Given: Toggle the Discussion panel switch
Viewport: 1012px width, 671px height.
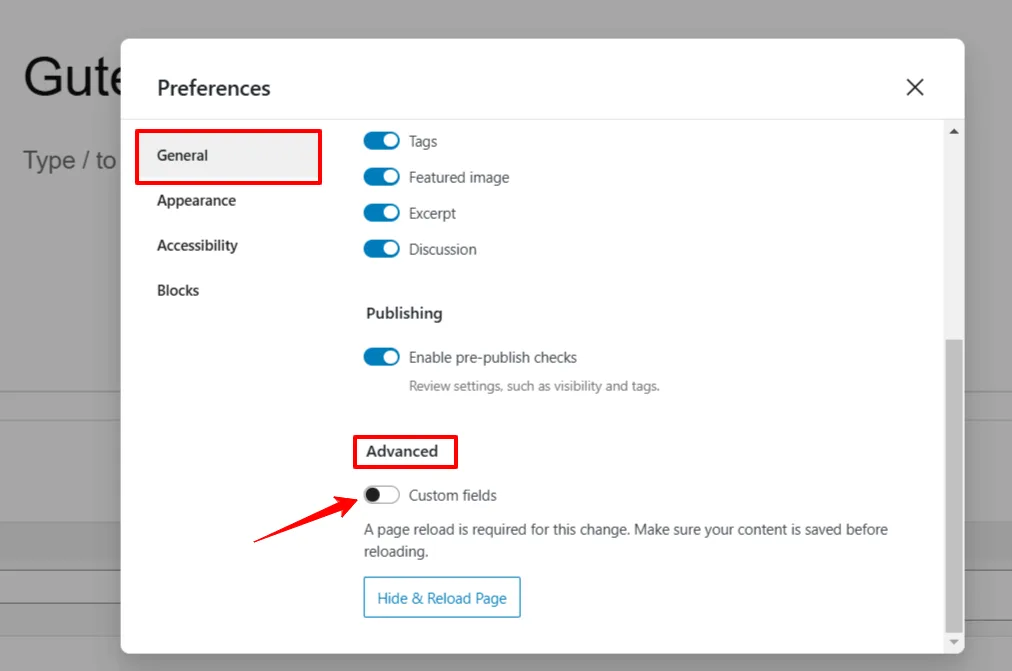Looking at the screenshot, I should click(x=381, y=249).
